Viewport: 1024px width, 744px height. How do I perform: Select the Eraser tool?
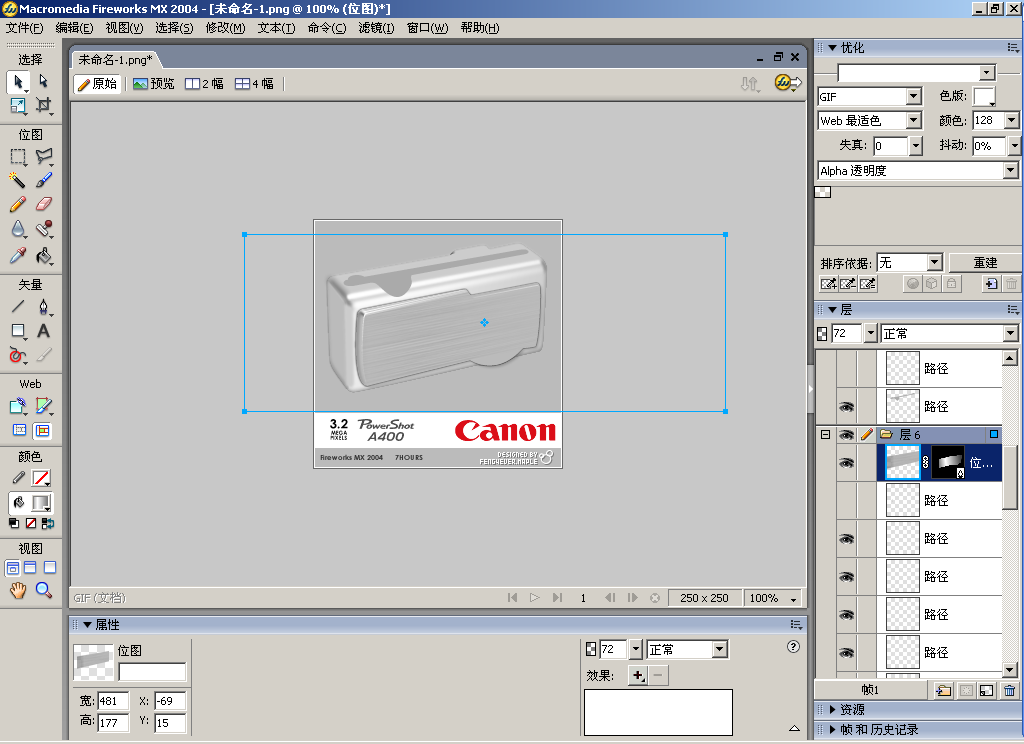point(43,204)
